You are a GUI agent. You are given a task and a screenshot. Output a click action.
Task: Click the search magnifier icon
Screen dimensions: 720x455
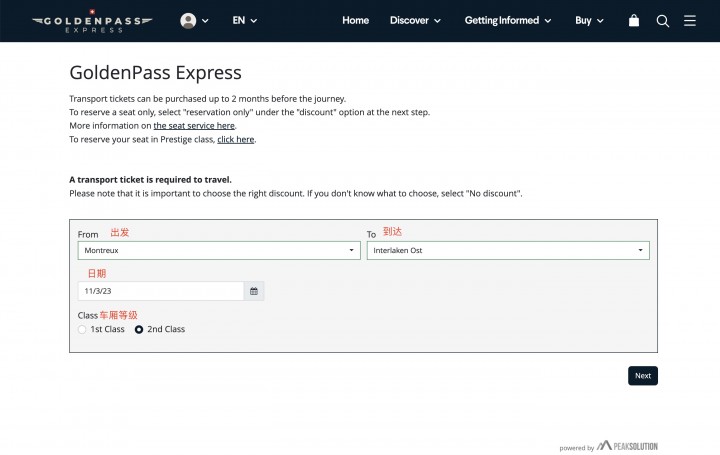(662, 21)
